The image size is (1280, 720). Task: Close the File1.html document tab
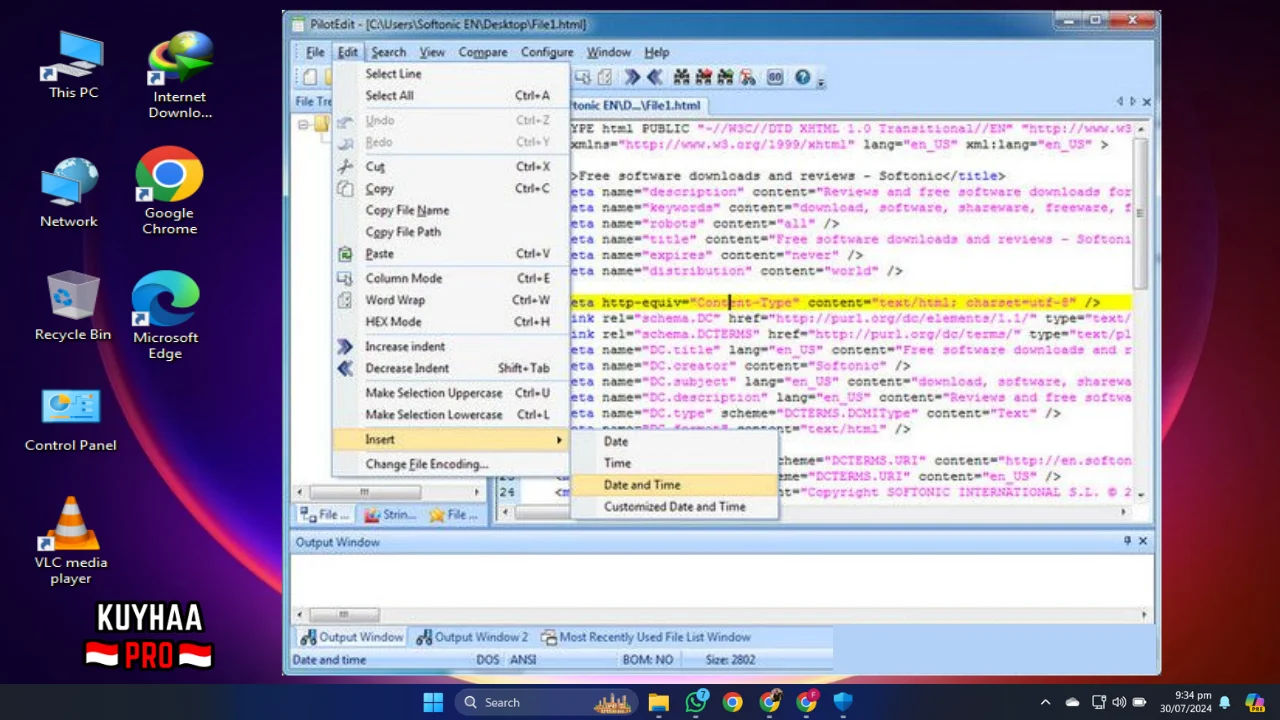tap(1146, 102)
